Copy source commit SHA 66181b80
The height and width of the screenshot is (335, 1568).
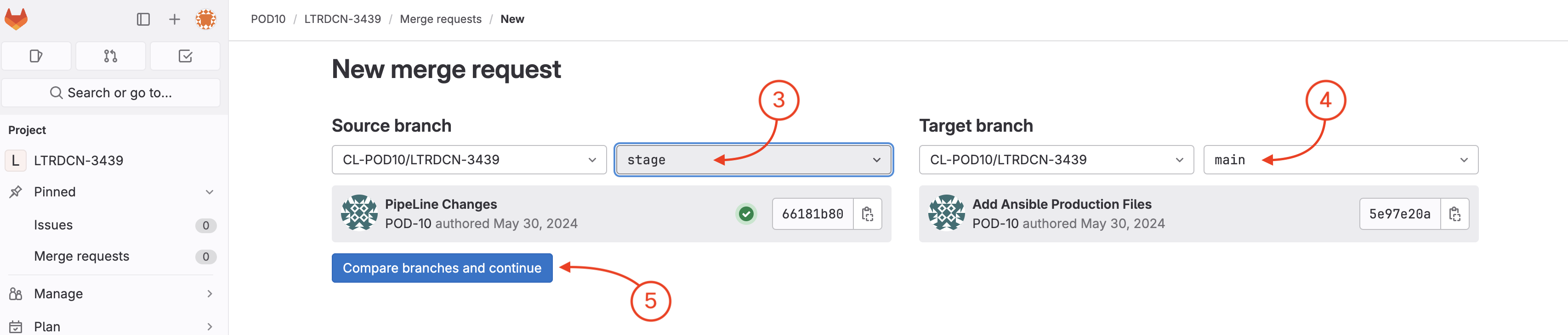[867, 214]
